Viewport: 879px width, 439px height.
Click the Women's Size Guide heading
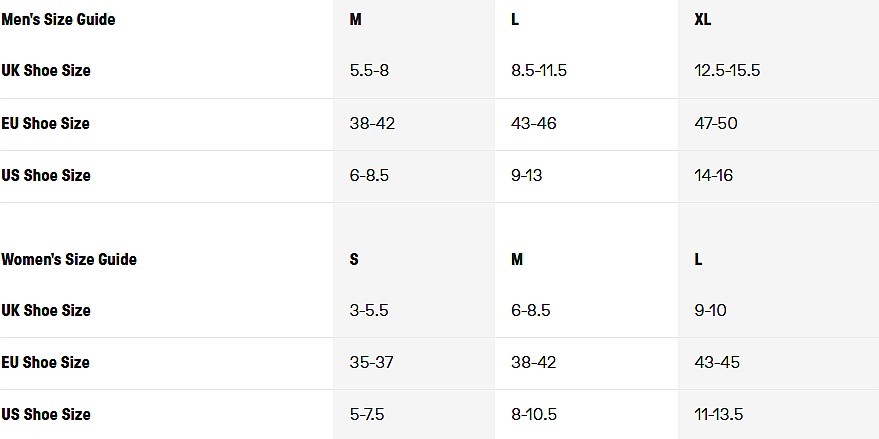[x=69, y=259]
